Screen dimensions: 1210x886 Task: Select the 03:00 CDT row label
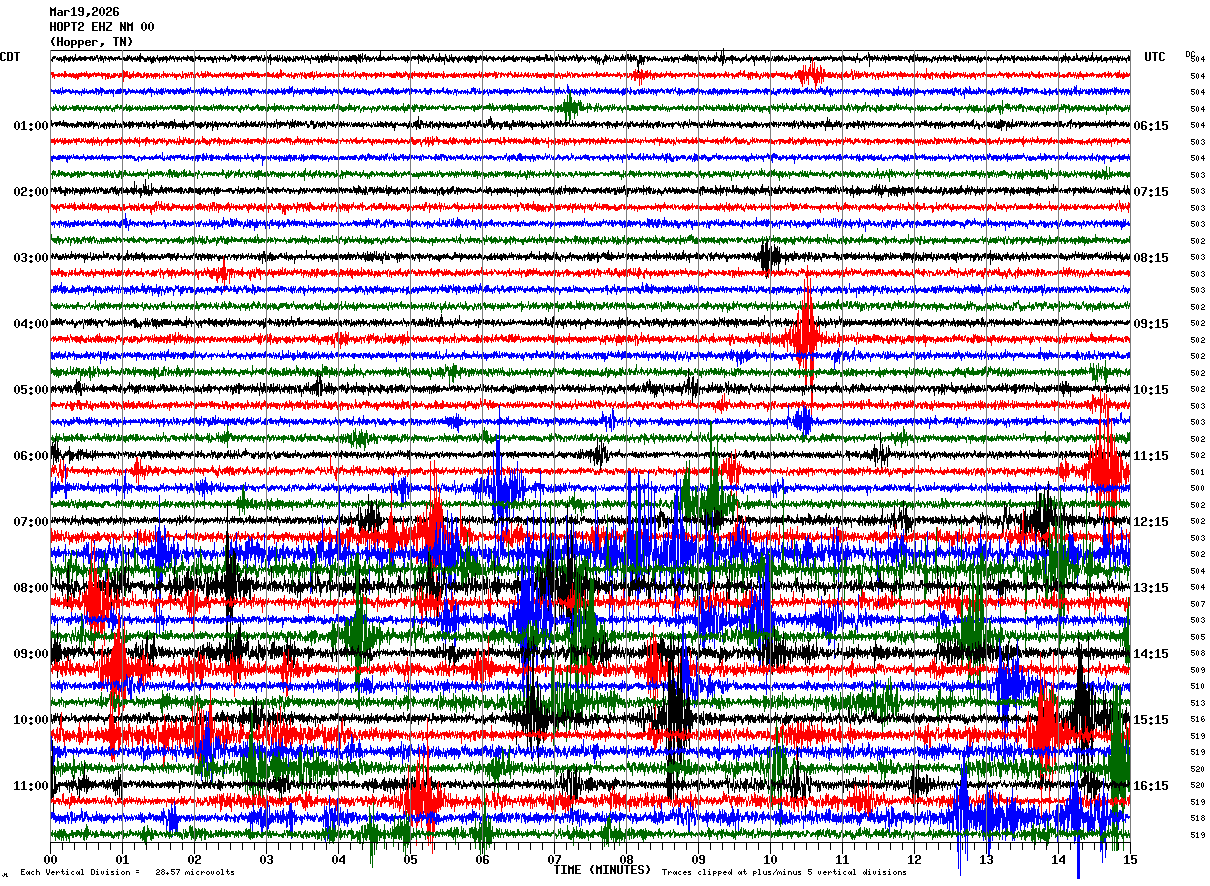click(31, 258)
